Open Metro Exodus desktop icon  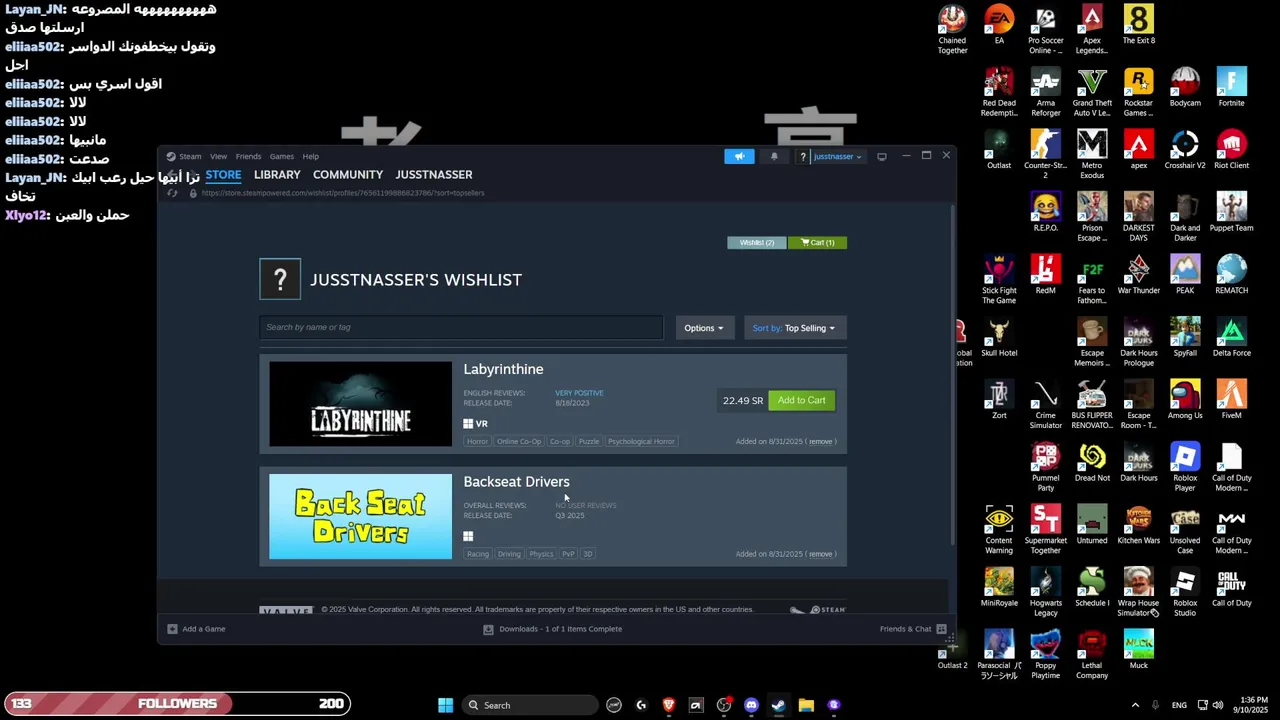click(1092, 155)
